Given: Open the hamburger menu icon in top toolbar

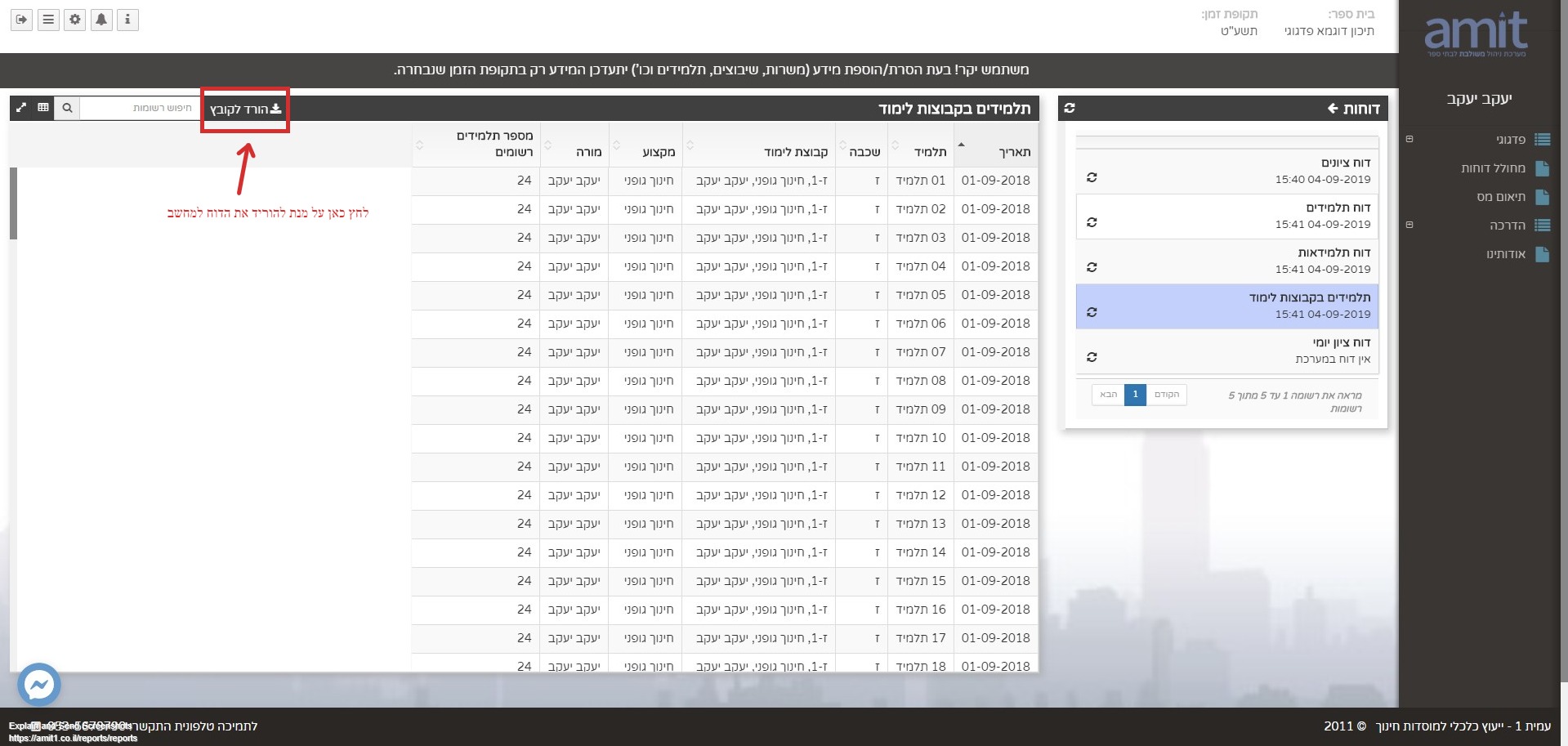Looking at the screenshot, I should [x=48, y=20].
